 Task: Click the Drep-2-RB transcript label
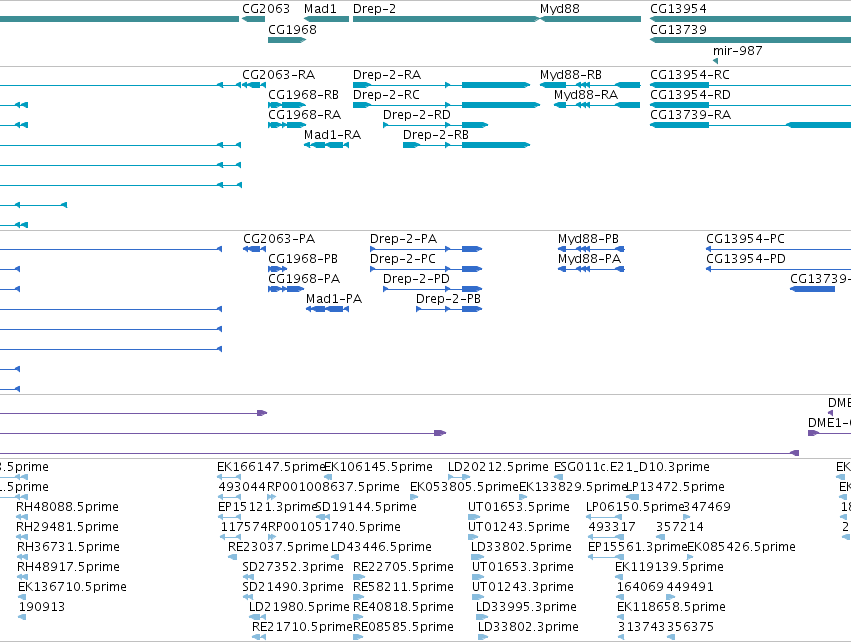point(436,135)
